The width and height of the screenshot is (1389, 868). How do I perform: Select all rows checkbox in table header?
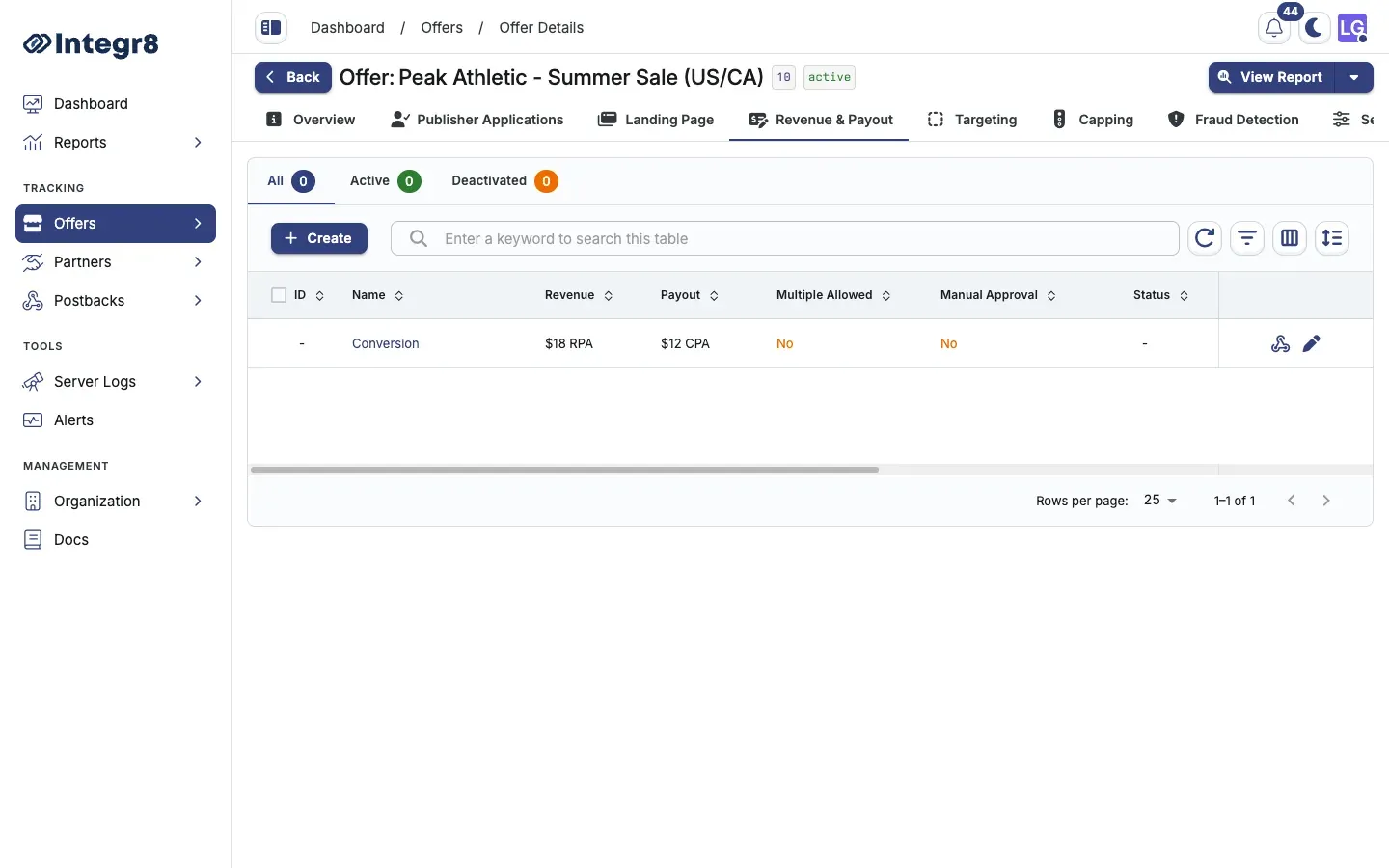coord(279,295)
